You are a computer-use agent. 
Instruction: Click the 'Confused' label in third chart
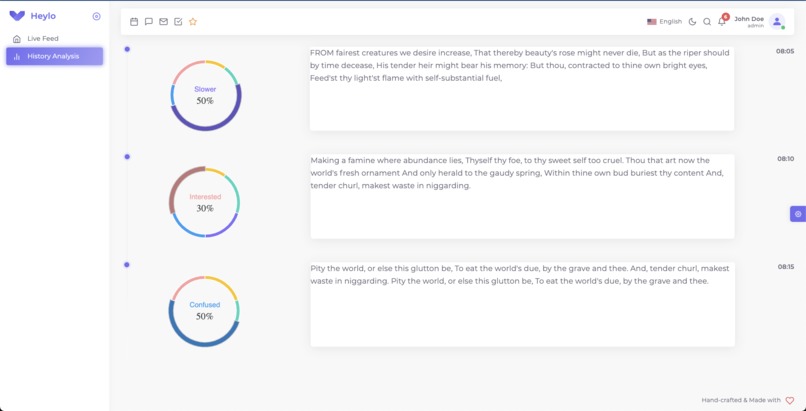coord(205,305)
